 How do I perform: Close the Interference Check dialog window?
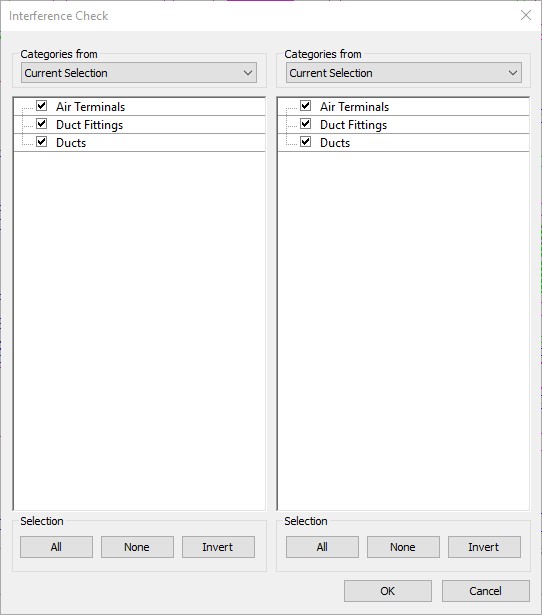(x=526, y=15)
